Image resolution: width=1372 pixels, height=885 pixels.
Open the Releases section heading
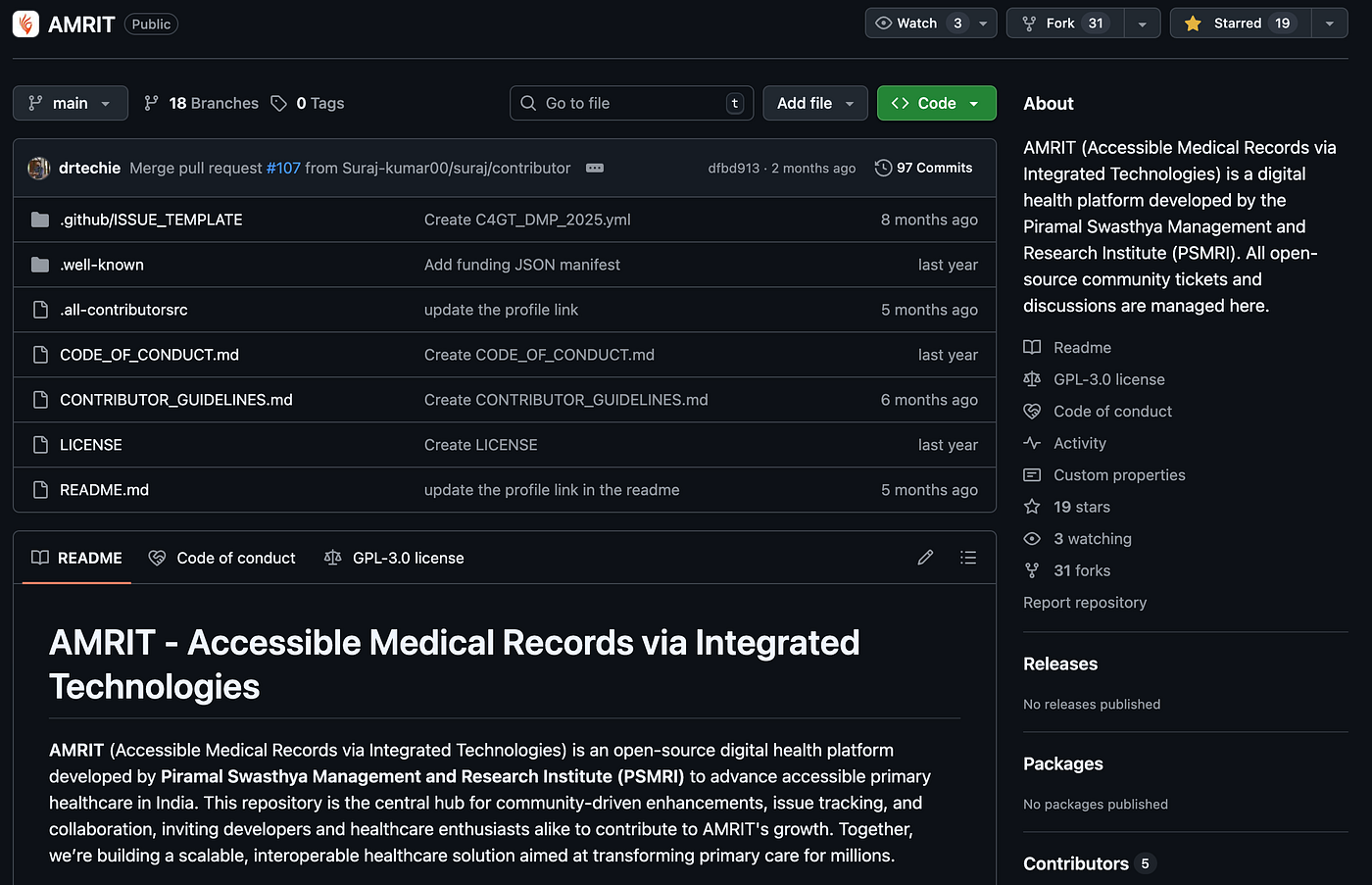click(1060, 664)
